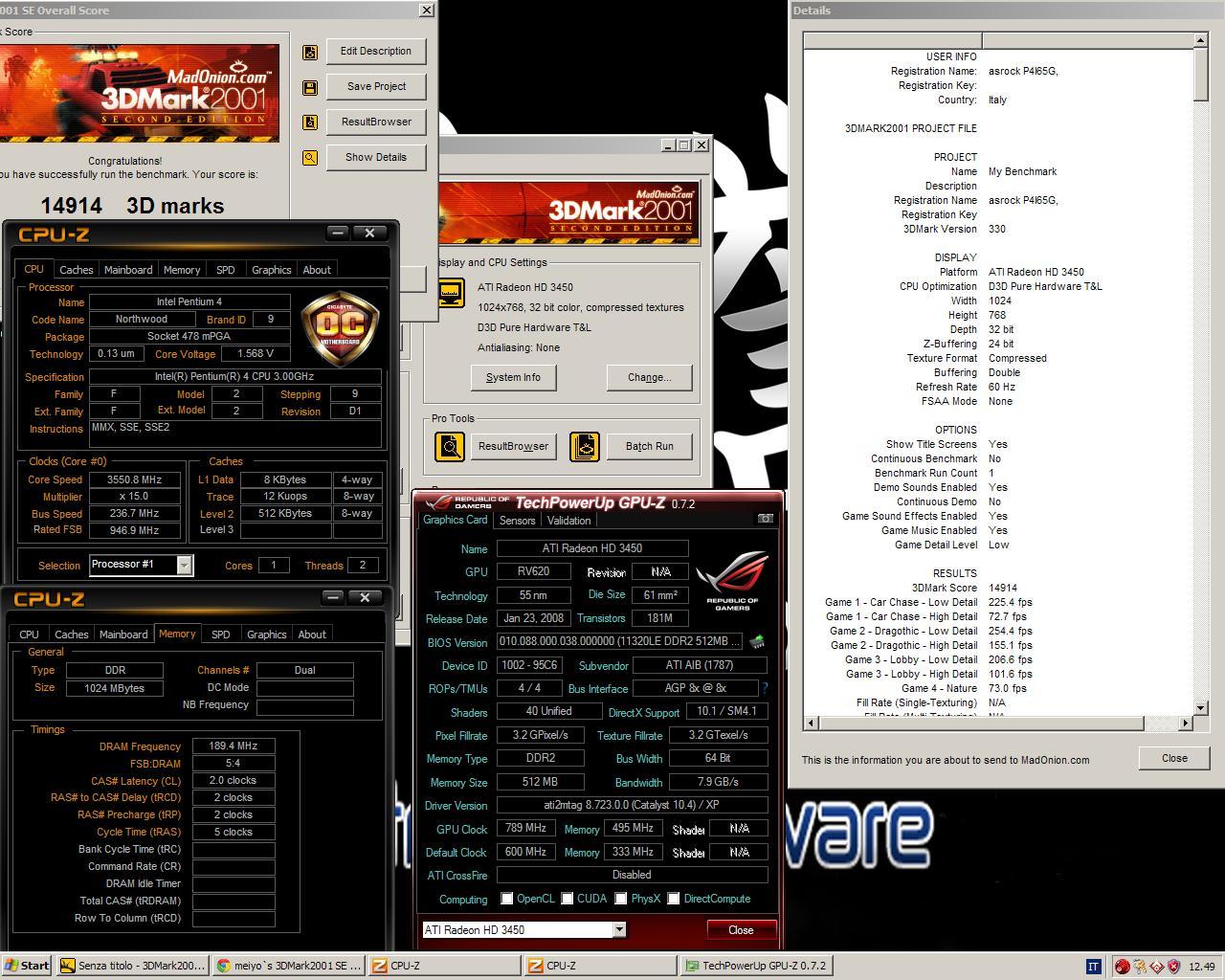Image resolution: width=1225 pixels, height=980 pixels.
Task: Click the Show Details button
Action: click(x=376, y=158)
